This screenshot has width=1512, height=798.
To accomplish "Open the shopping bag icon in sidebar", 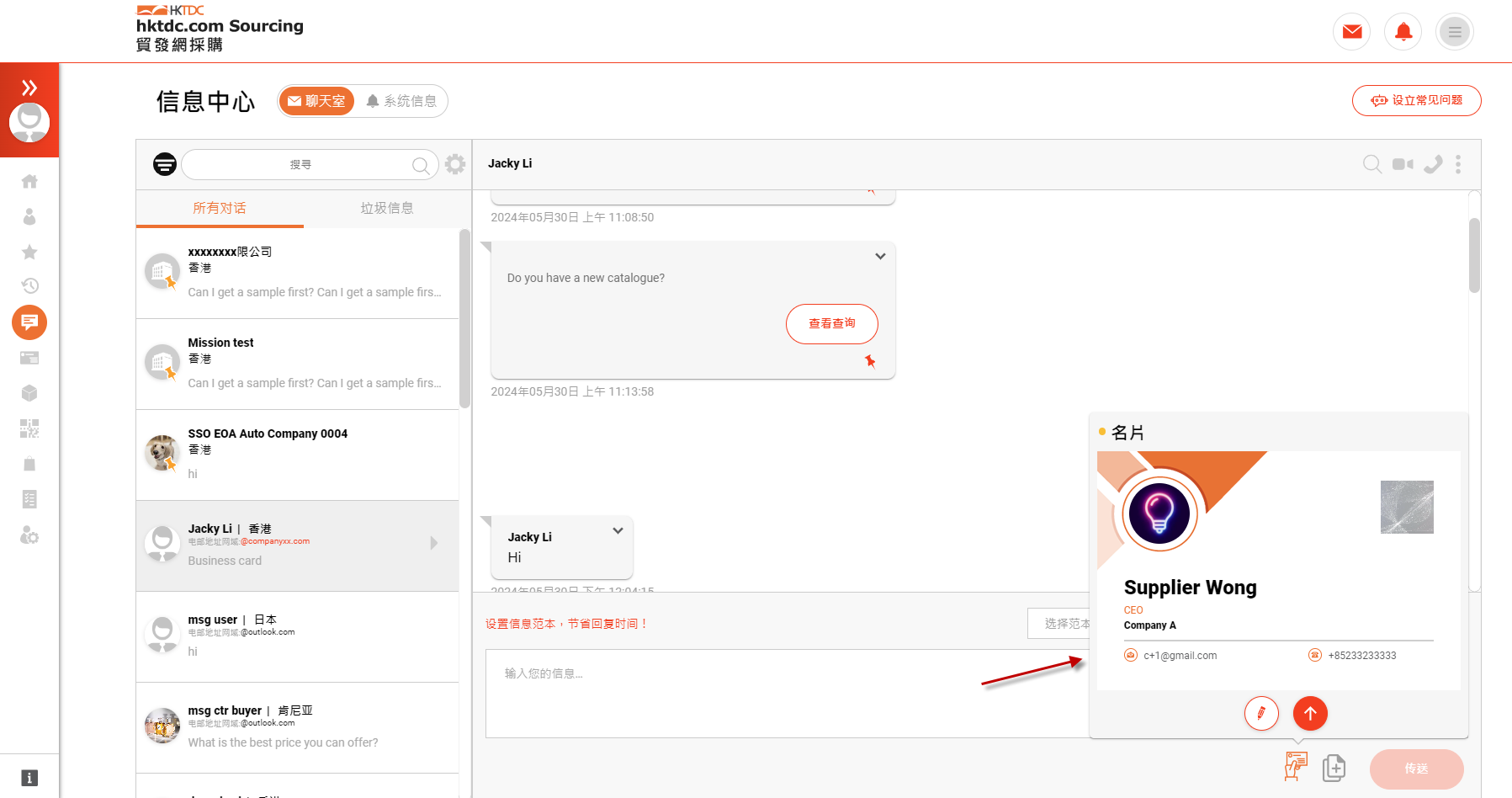I will click(29, 464).
